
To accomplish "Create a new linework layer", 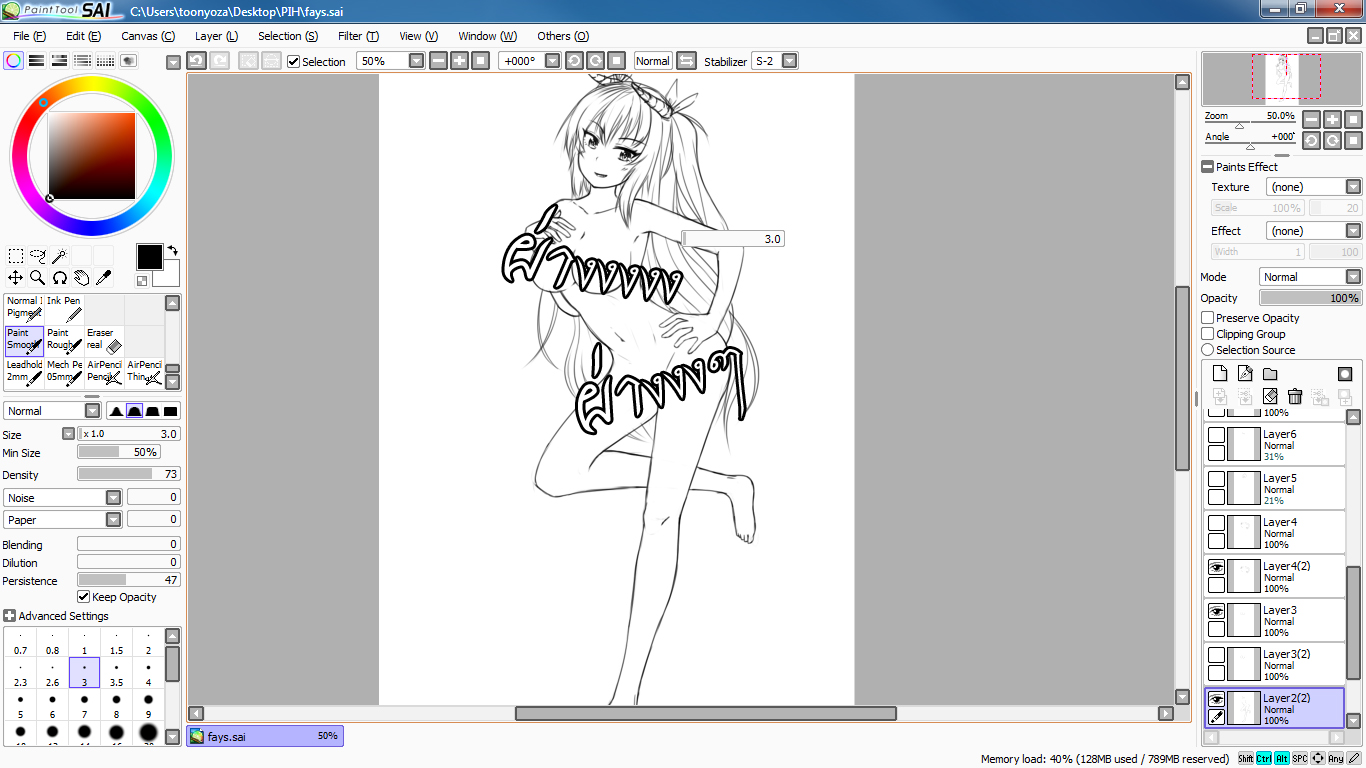I will point(1245,374).
